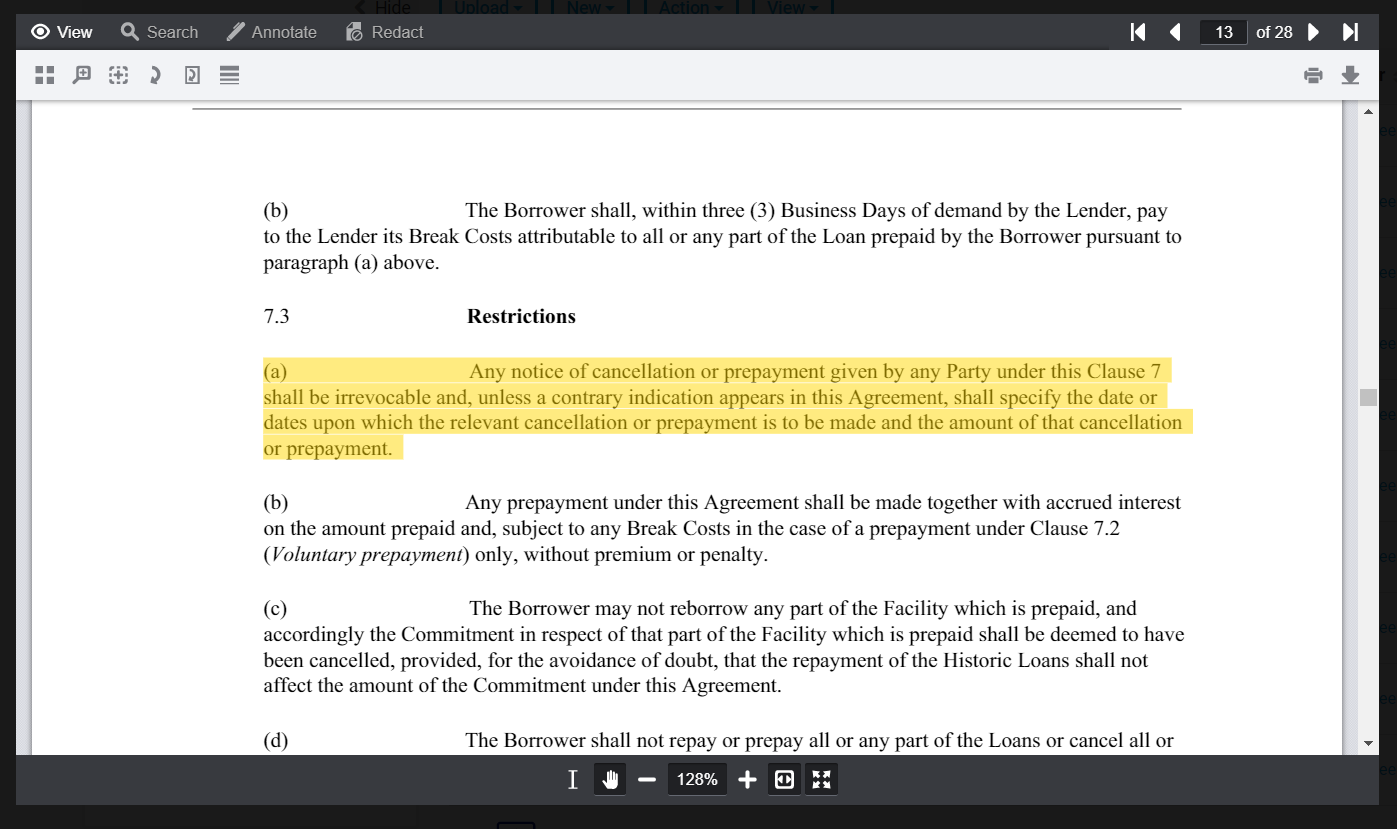The height and width of the screenshot is (829, 1397).
Task: Jump to the last page
Action: click(x=1350, y=32)
